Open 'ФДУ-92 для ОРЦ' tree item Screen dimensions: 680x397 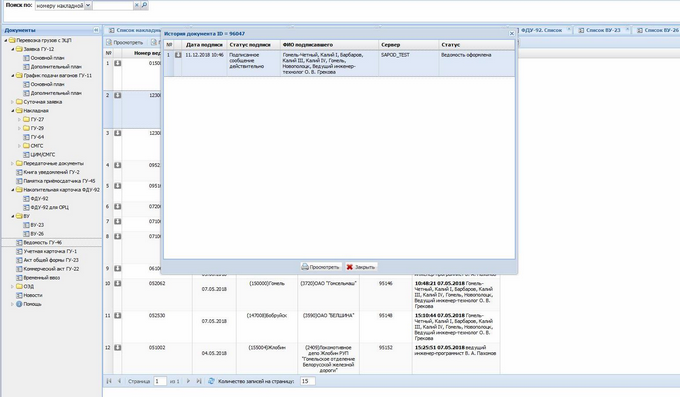click(x=49, y=207)
